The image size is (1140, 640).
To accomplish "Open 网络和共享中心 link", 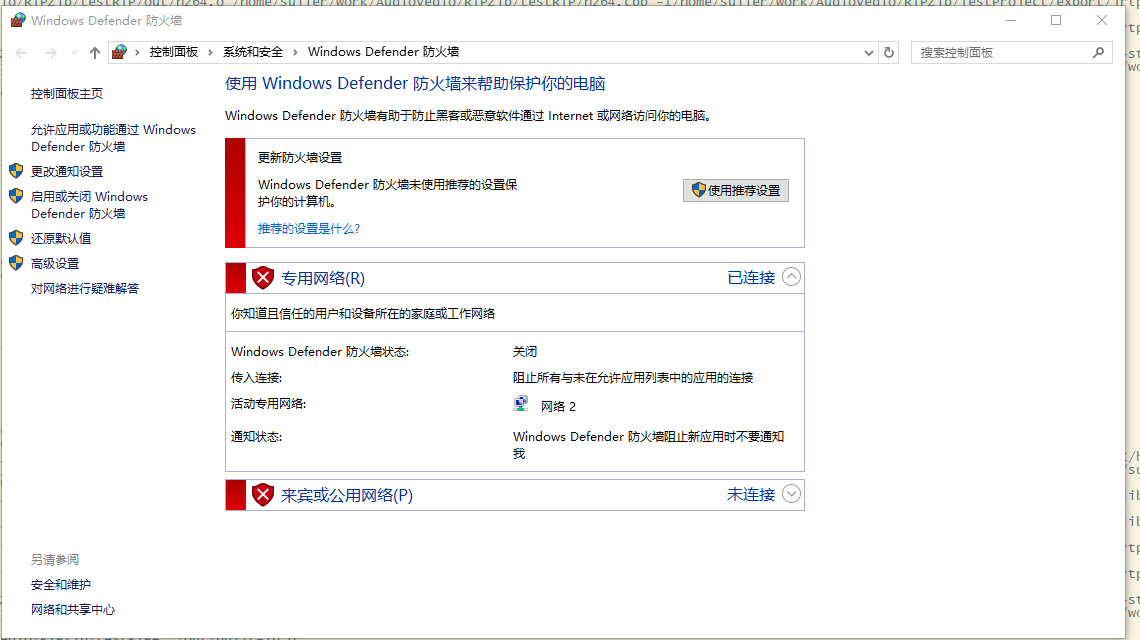I will [73, 609].
